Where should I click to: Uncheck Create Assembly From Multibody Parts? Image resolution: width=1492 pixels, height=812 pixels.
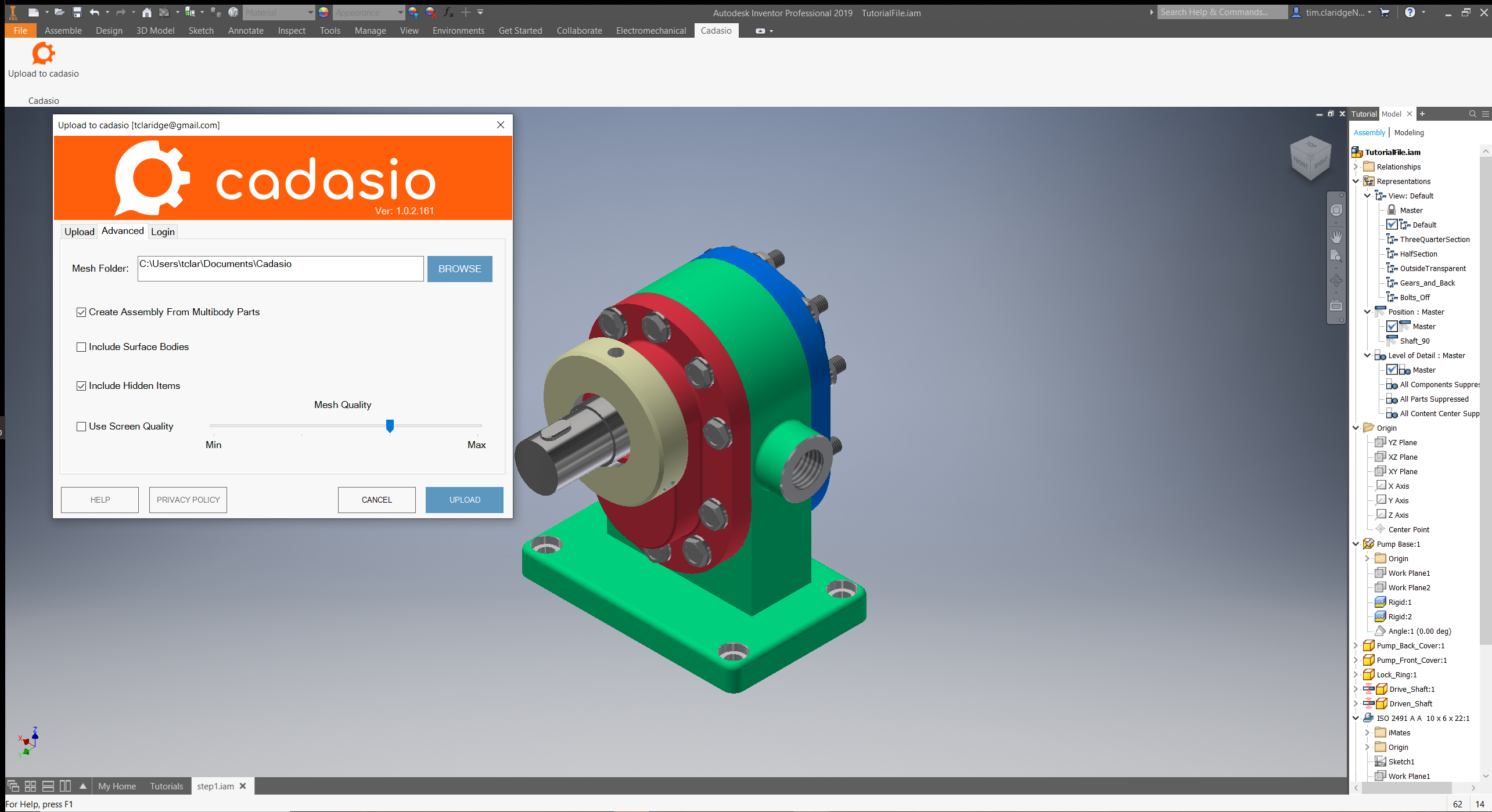click(81, 312)
